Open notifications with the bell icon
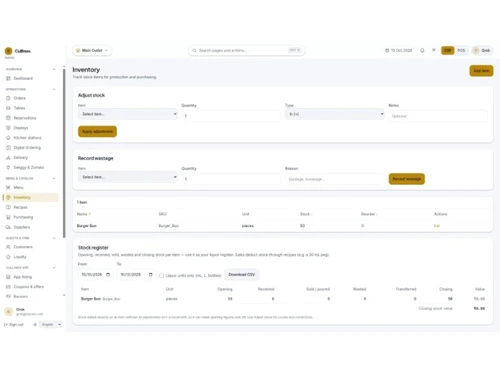Screen dimensions: 500x375 point(422,50)
